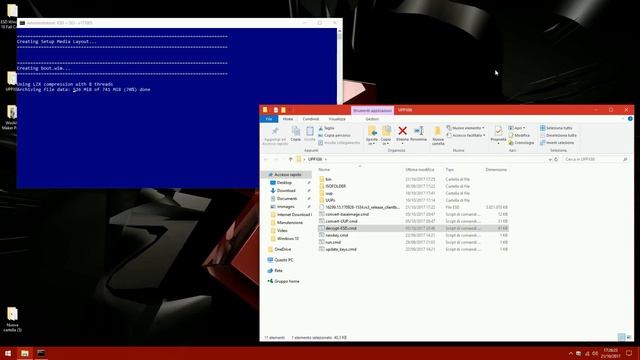
Task: Click the refresh icon beside address bar
Action: 556,160
